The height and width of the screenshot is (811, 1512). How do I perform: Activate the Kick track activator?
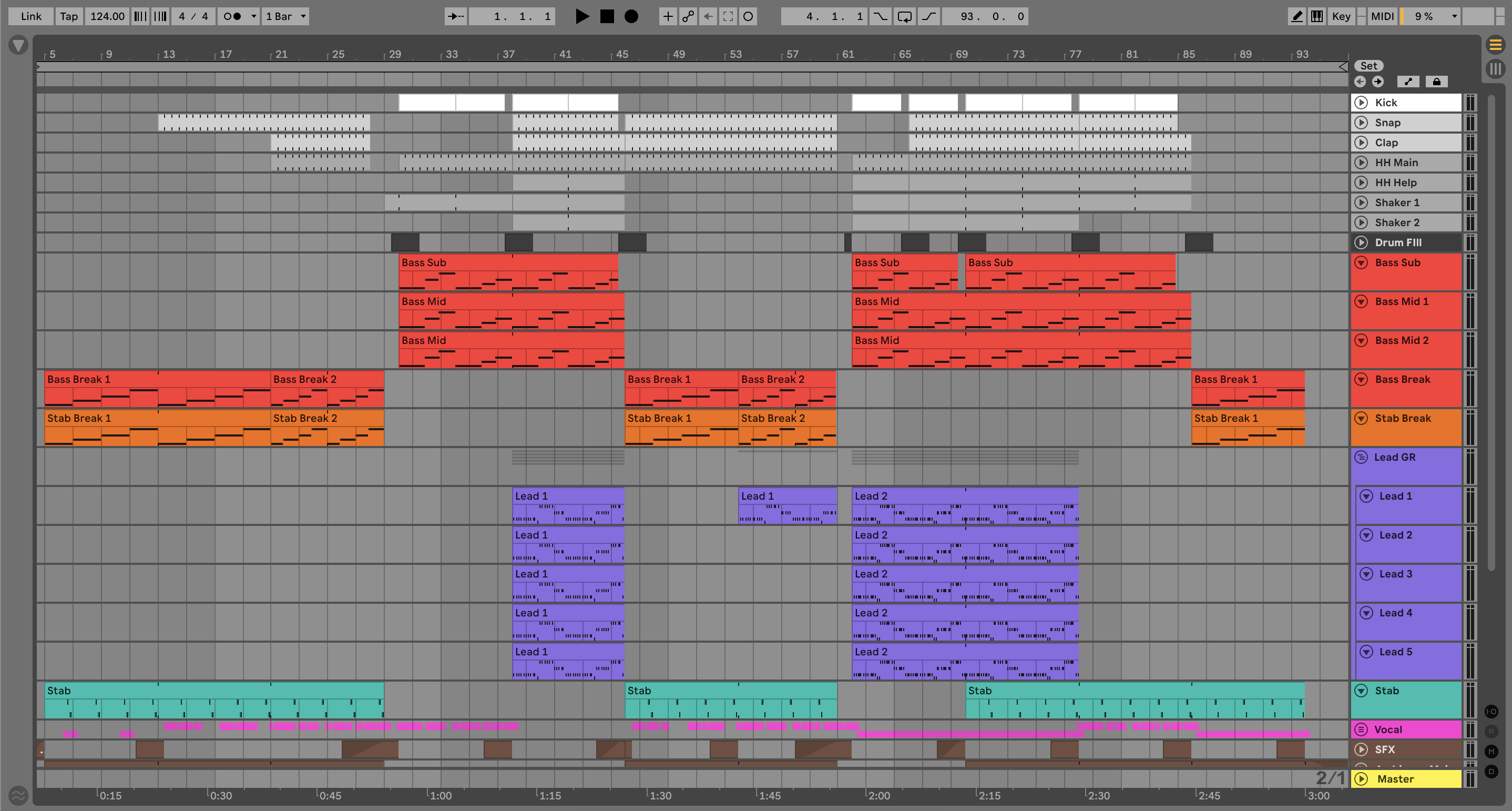click(x=1361, y=103)
